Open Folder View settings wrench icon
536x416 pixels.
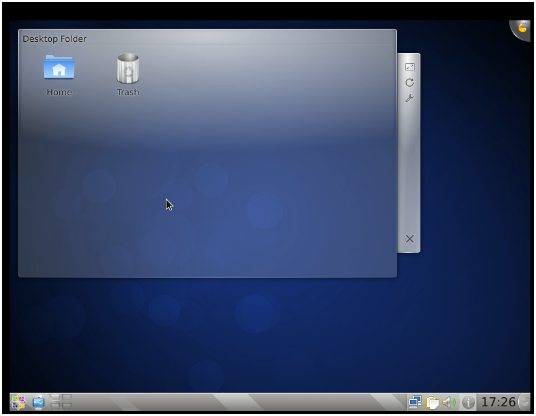click(x=410, y=98)
